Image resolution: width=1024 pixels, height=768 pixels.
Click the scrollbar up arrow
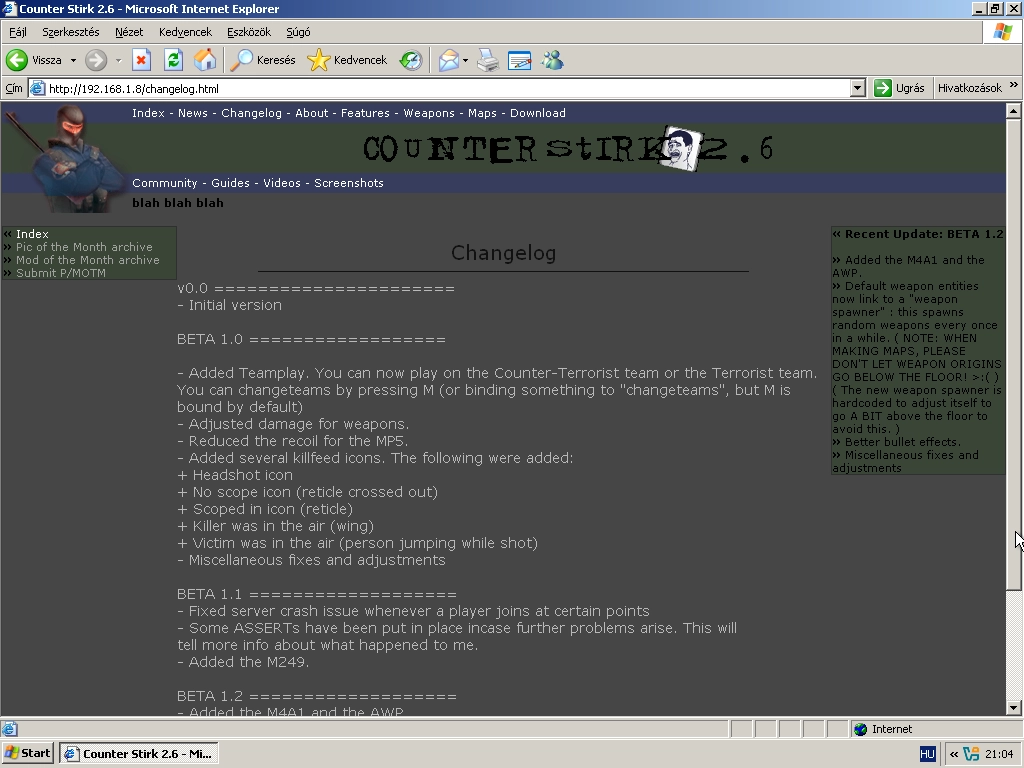click(x=1014, y=111)
